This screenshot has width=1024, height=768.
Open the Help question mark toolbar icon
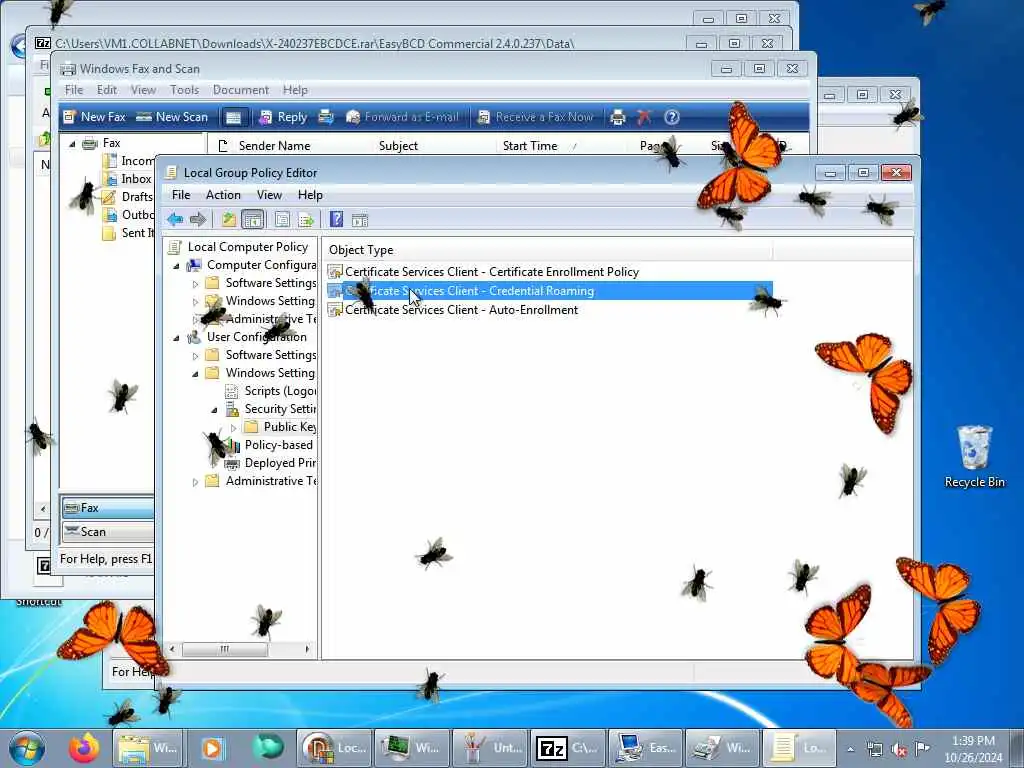pyautogui.click(x=336, y=219)
